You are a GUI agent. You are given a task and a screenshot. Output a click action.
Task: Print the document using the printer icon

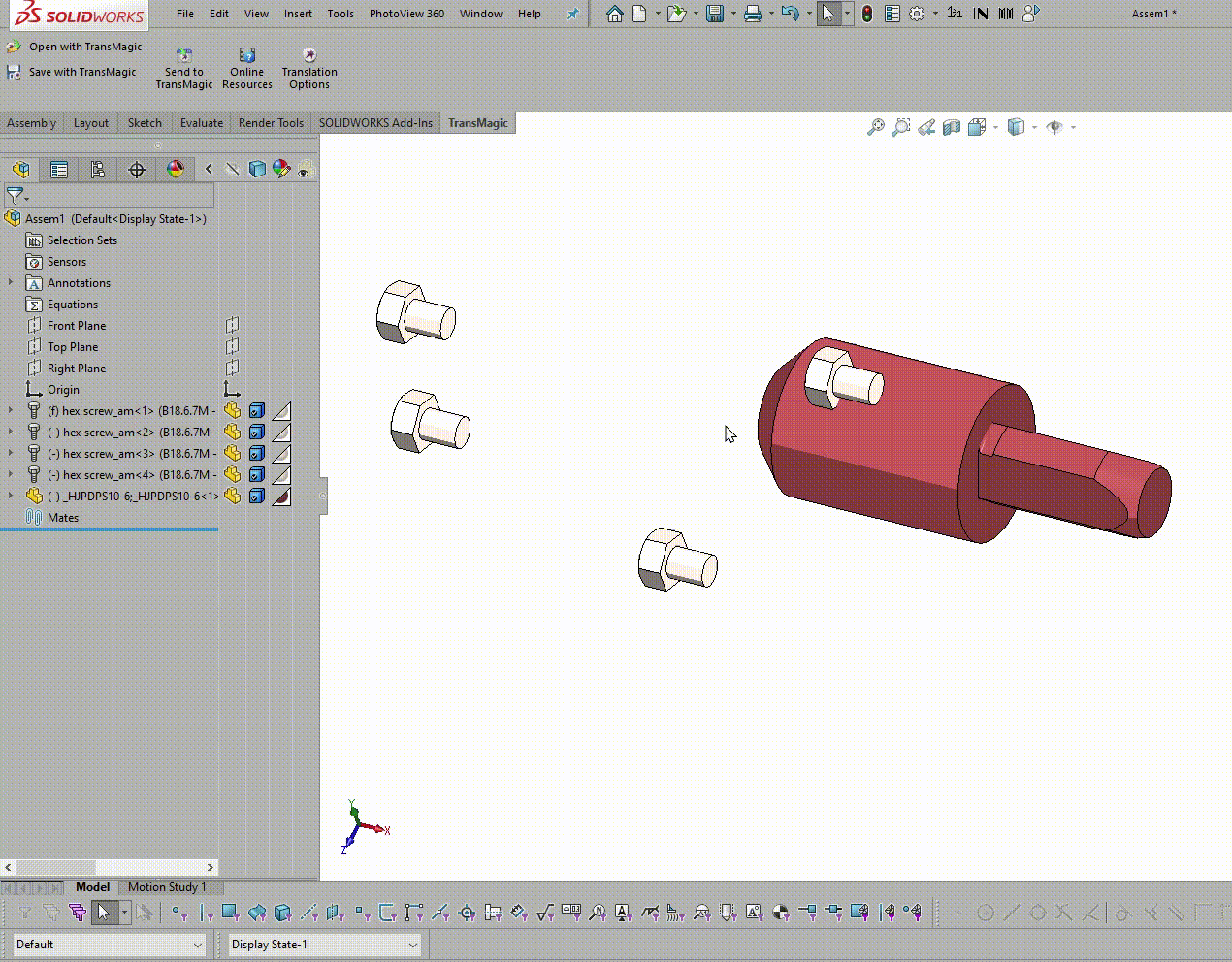[x=753, y=14]
